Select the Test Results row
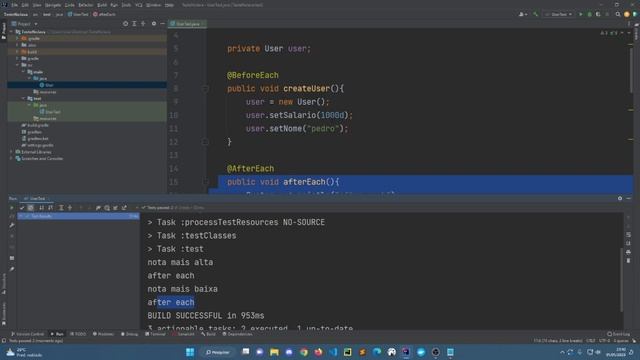640x360 pixels. (78, 216)
